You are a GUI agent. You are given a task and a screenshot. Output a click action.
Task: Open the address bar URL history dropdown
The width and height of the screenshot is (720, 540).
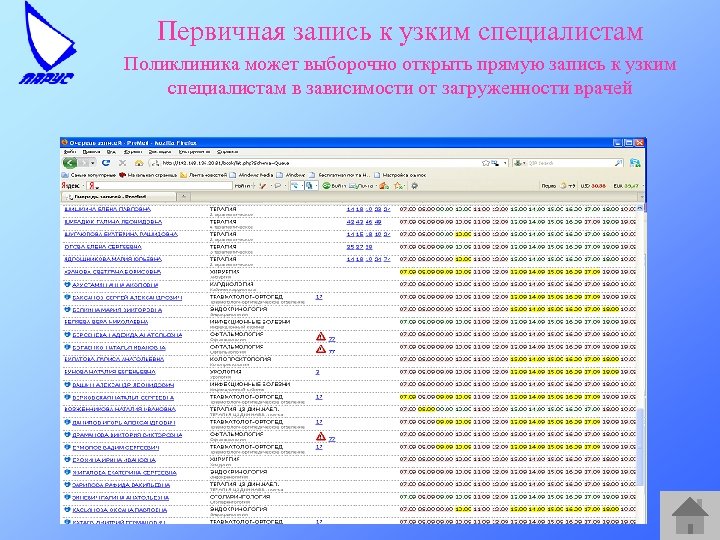coord(505,163)
